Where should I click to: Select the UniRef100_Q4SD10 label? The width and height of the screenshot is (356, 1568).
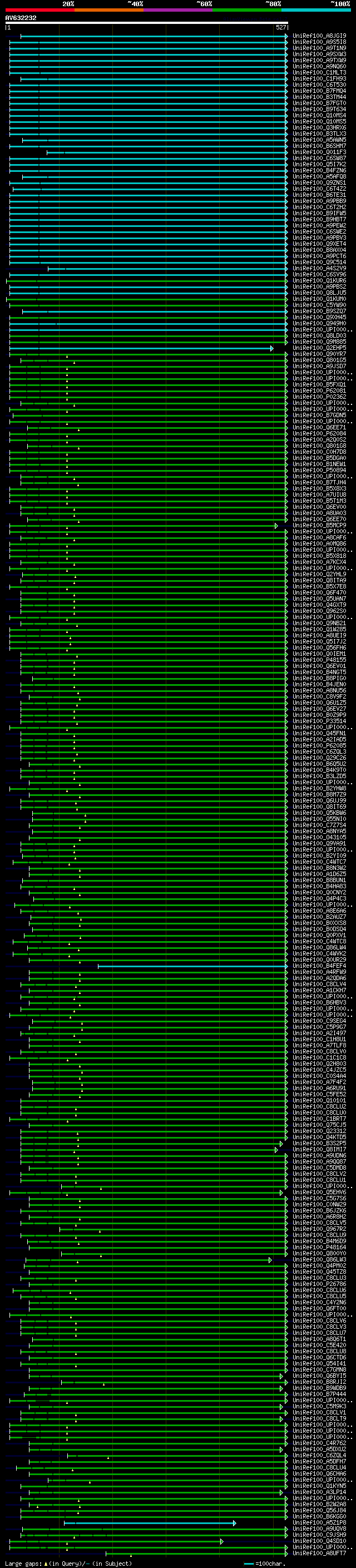319,1541
